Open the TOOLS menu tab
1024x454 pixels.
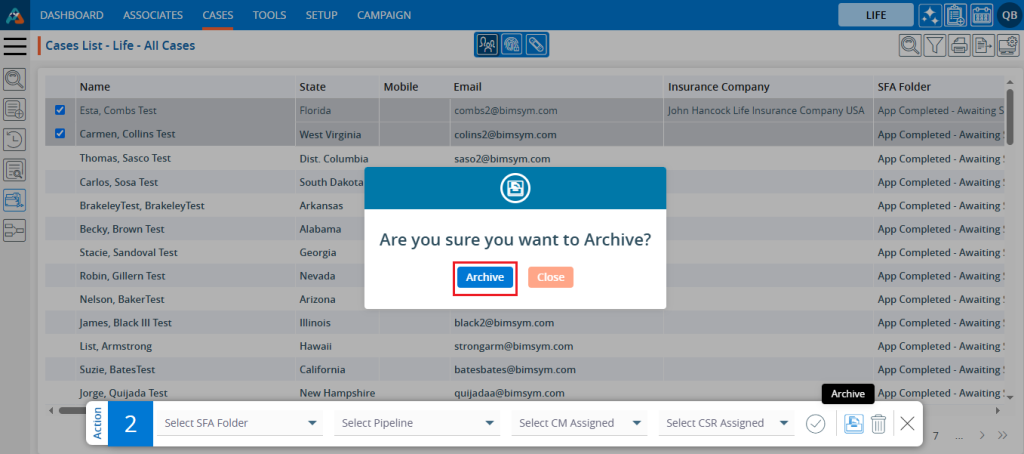coord(269,15)
